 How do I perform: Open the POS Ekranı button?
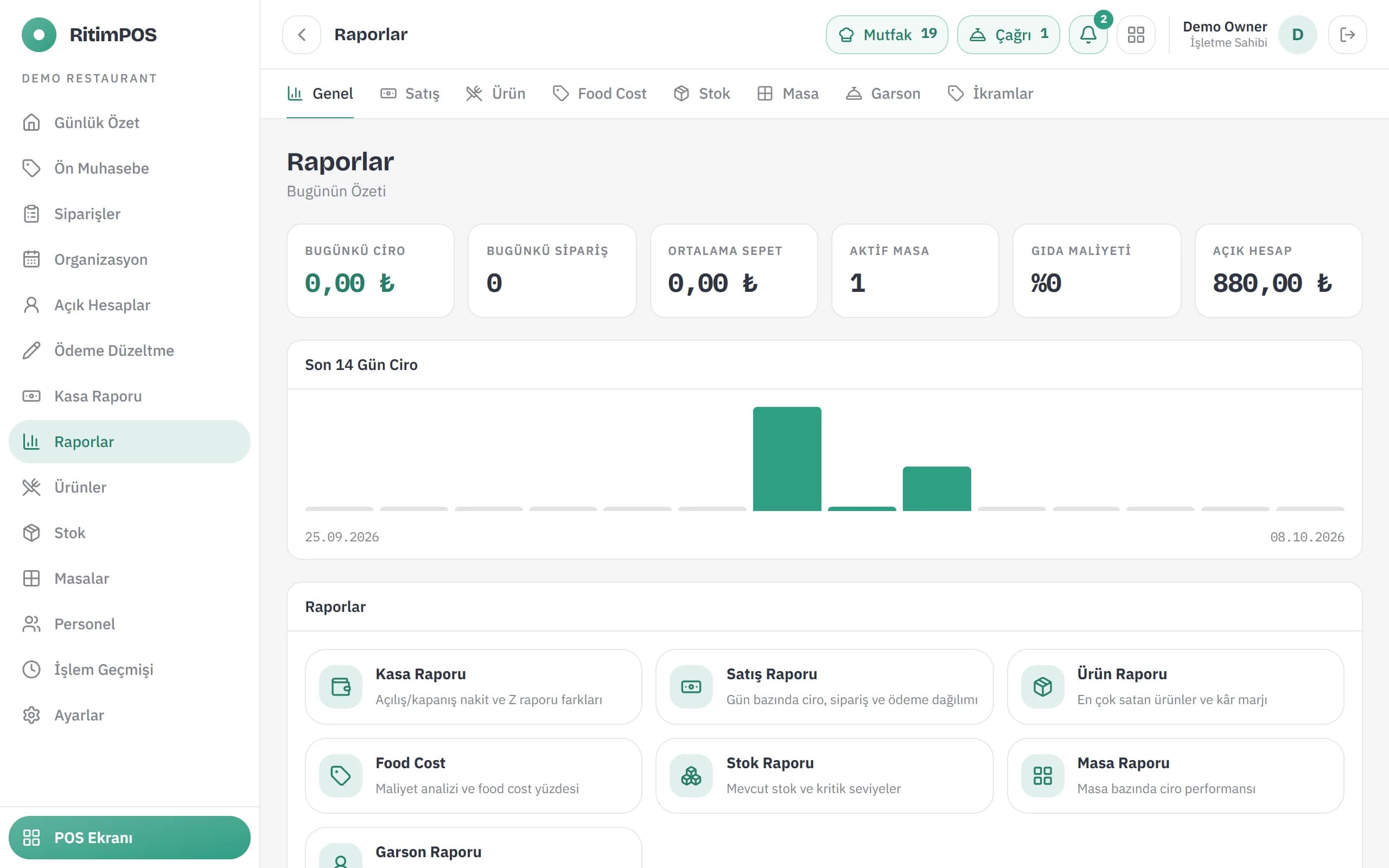point(130,837)
